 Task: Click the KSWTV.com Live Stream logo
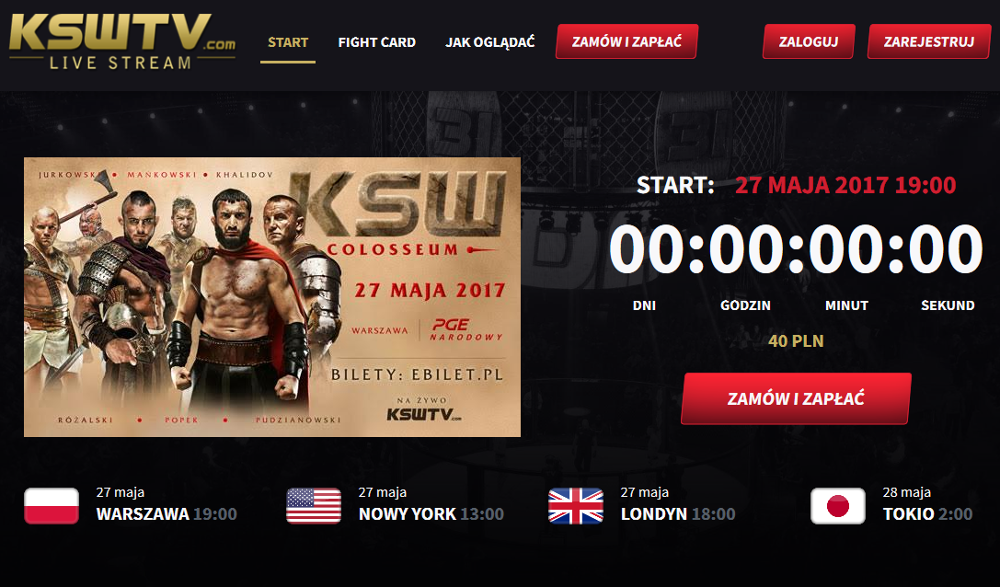[122, 41]
